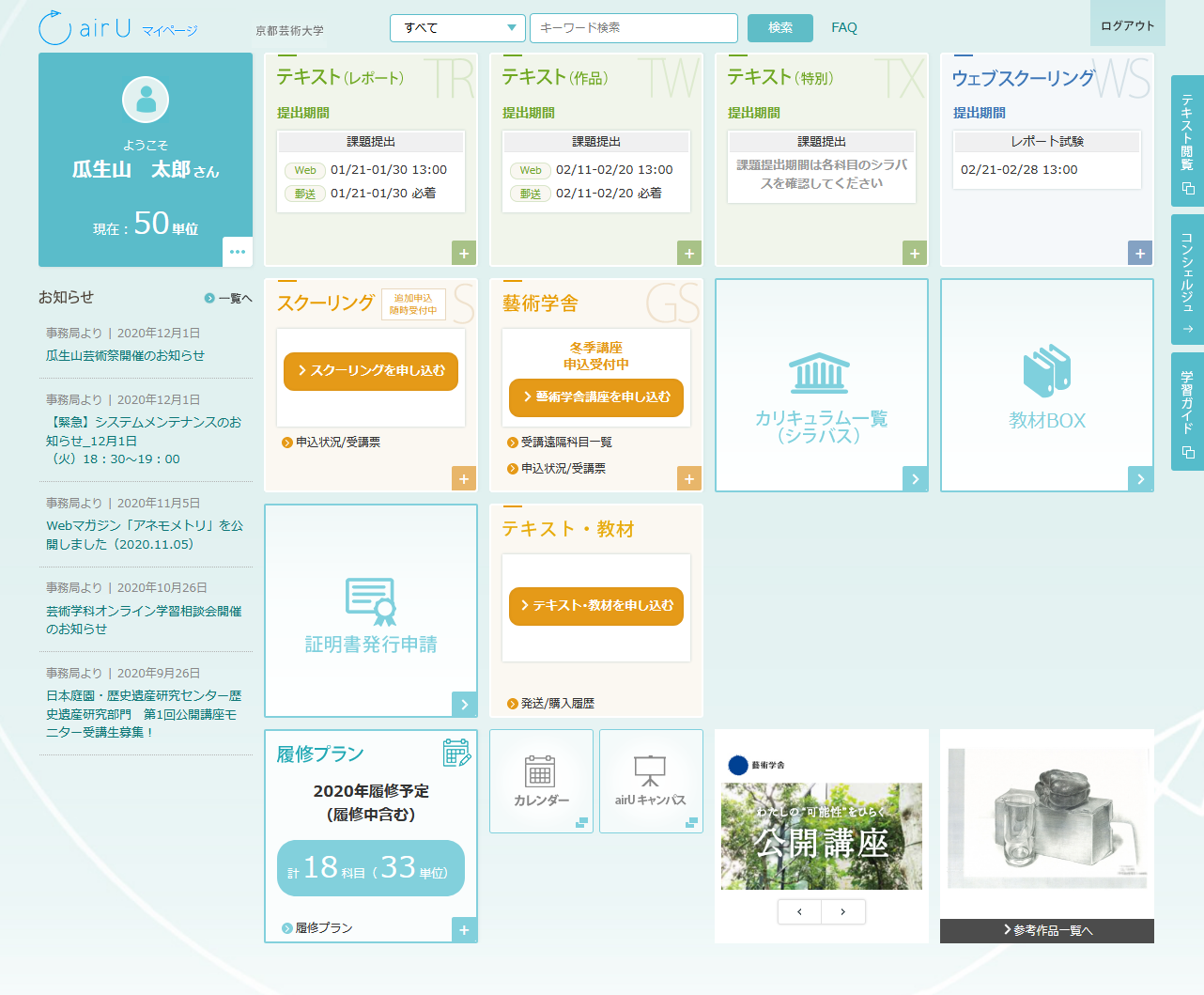Click the 追加申込随時受付中 badge
Viewport: 1204px width, 995px height.
coord(413,304)
